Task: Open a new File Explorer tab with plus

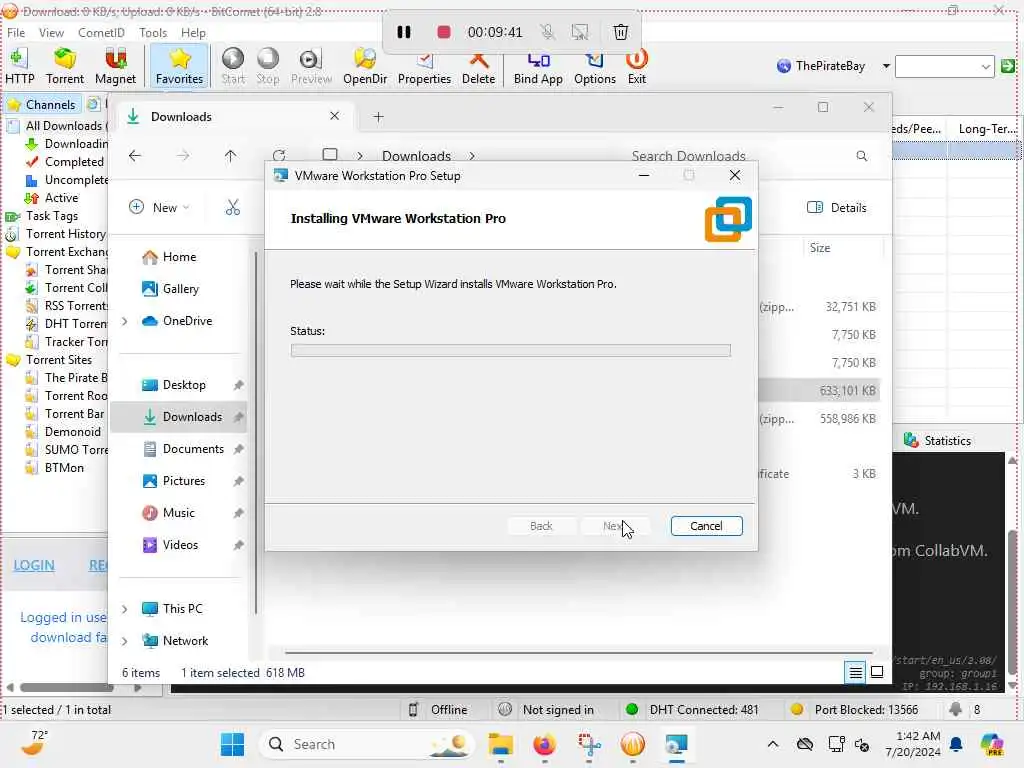Action: click(378, 117)
